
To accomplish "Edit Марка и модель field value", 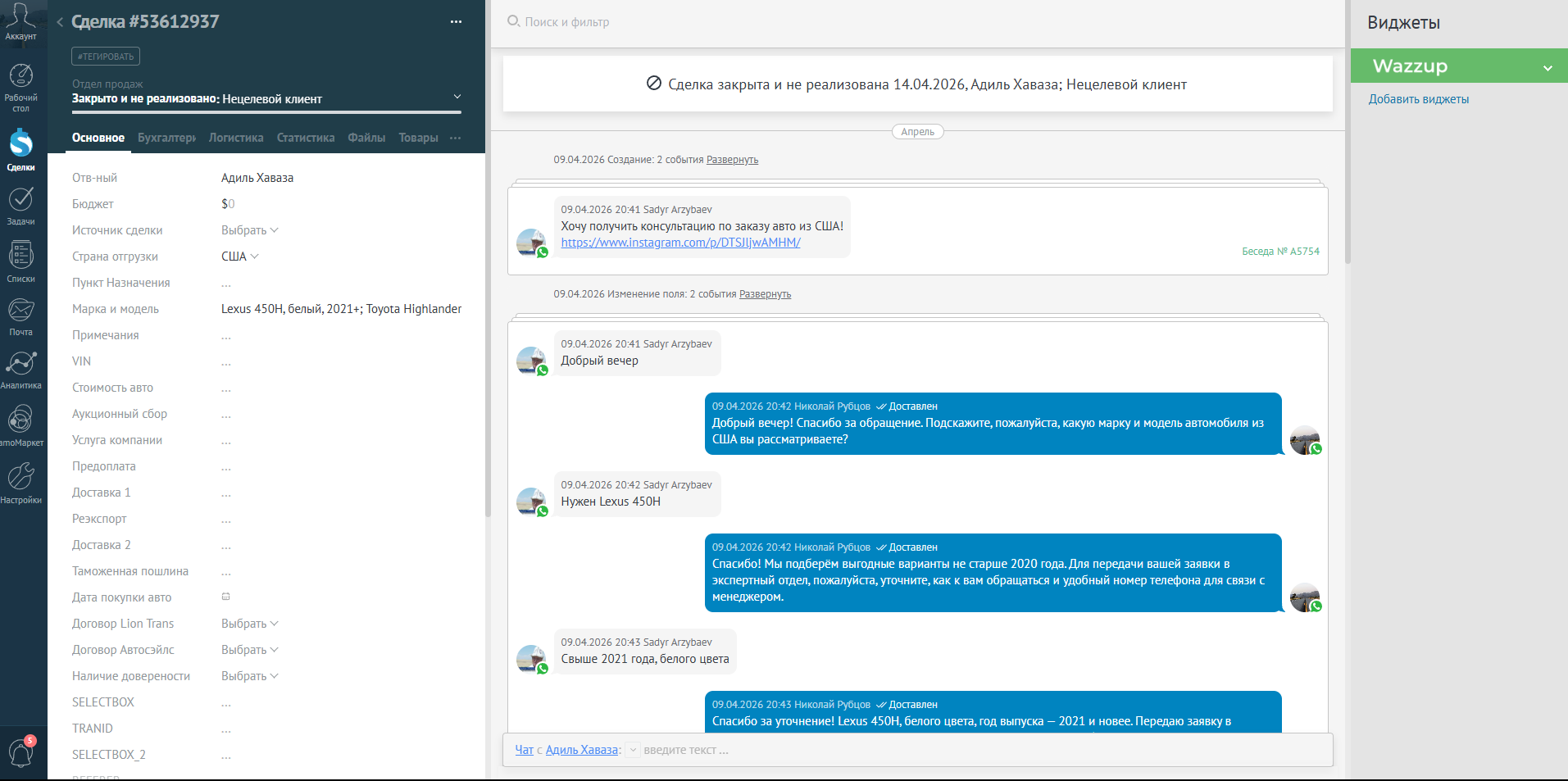I will [341, 309].
